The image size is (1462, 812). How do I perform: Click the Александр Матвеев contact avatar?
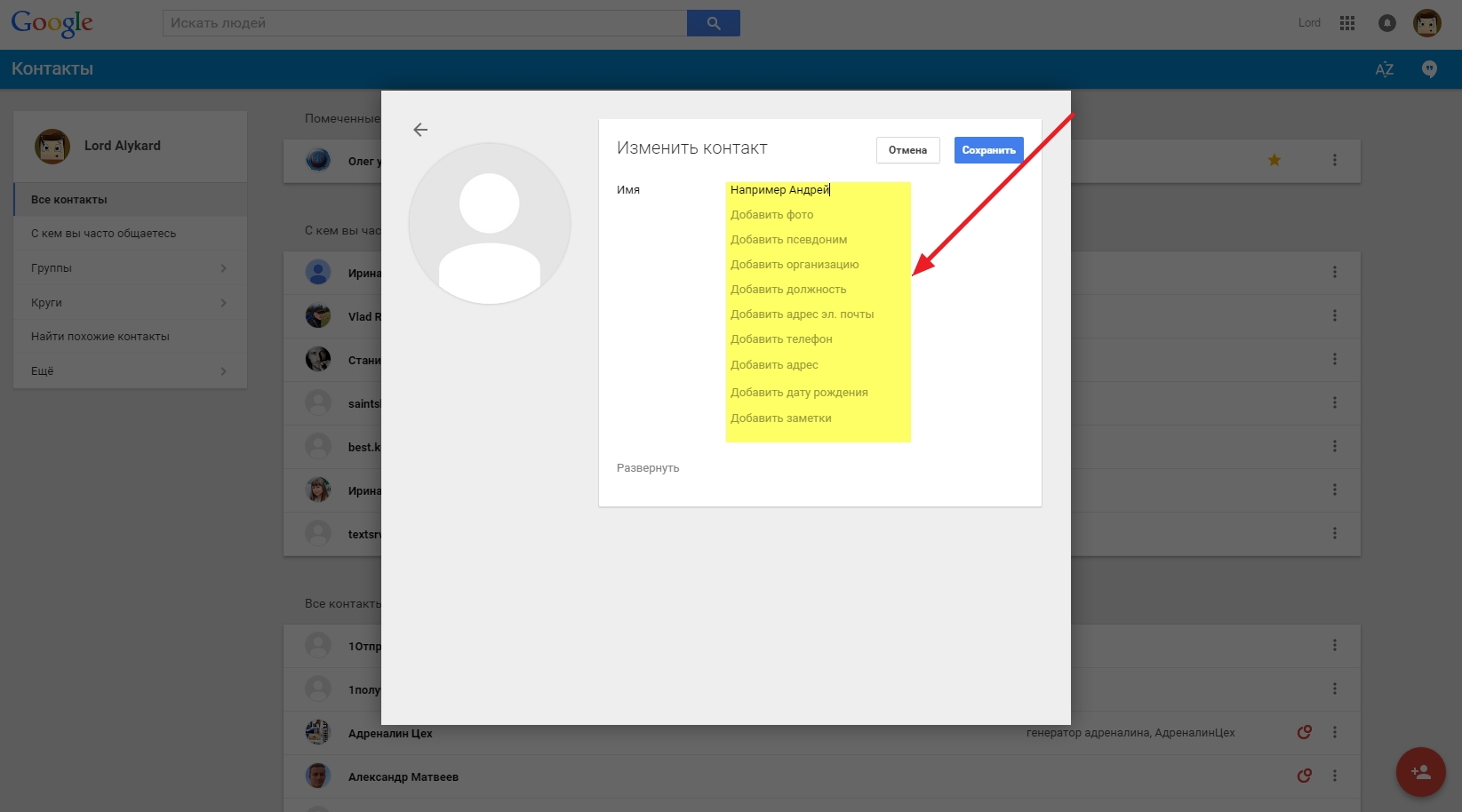(318, 776)
